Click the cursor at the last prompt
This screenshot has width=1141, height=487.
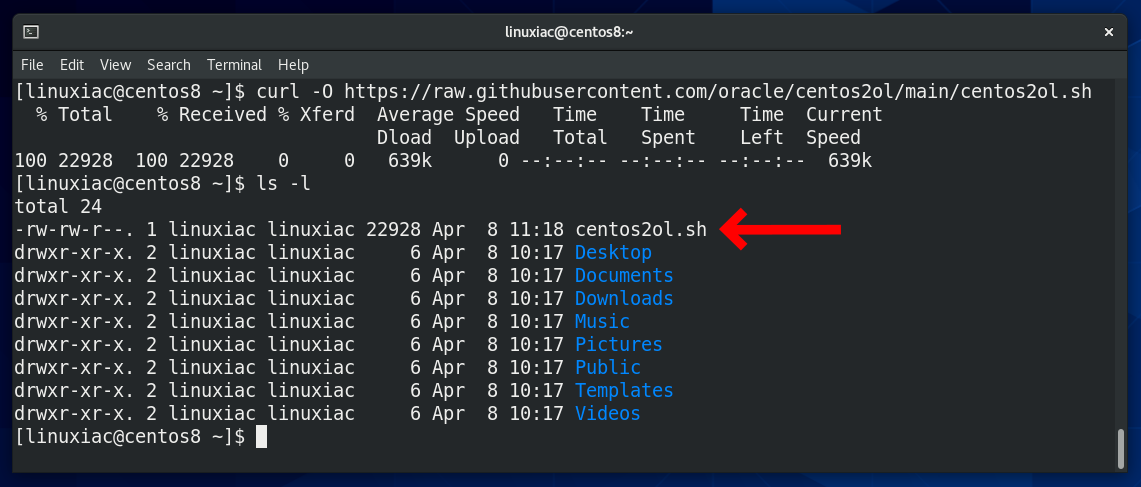click(262, 437)
